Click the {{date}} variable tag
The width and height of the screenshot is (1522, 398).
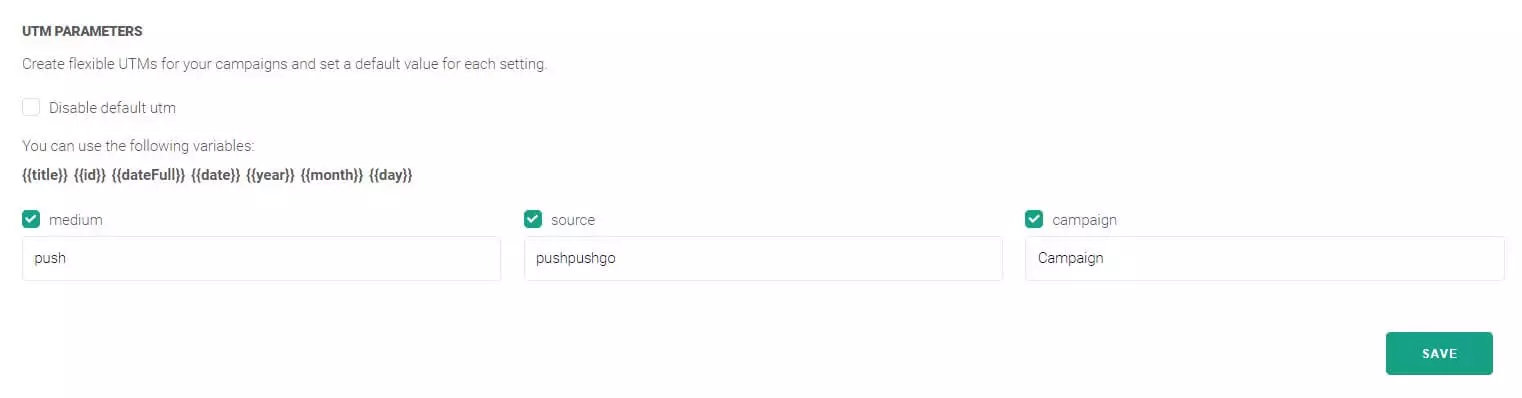pyautogui.click(x=216, y=175)
